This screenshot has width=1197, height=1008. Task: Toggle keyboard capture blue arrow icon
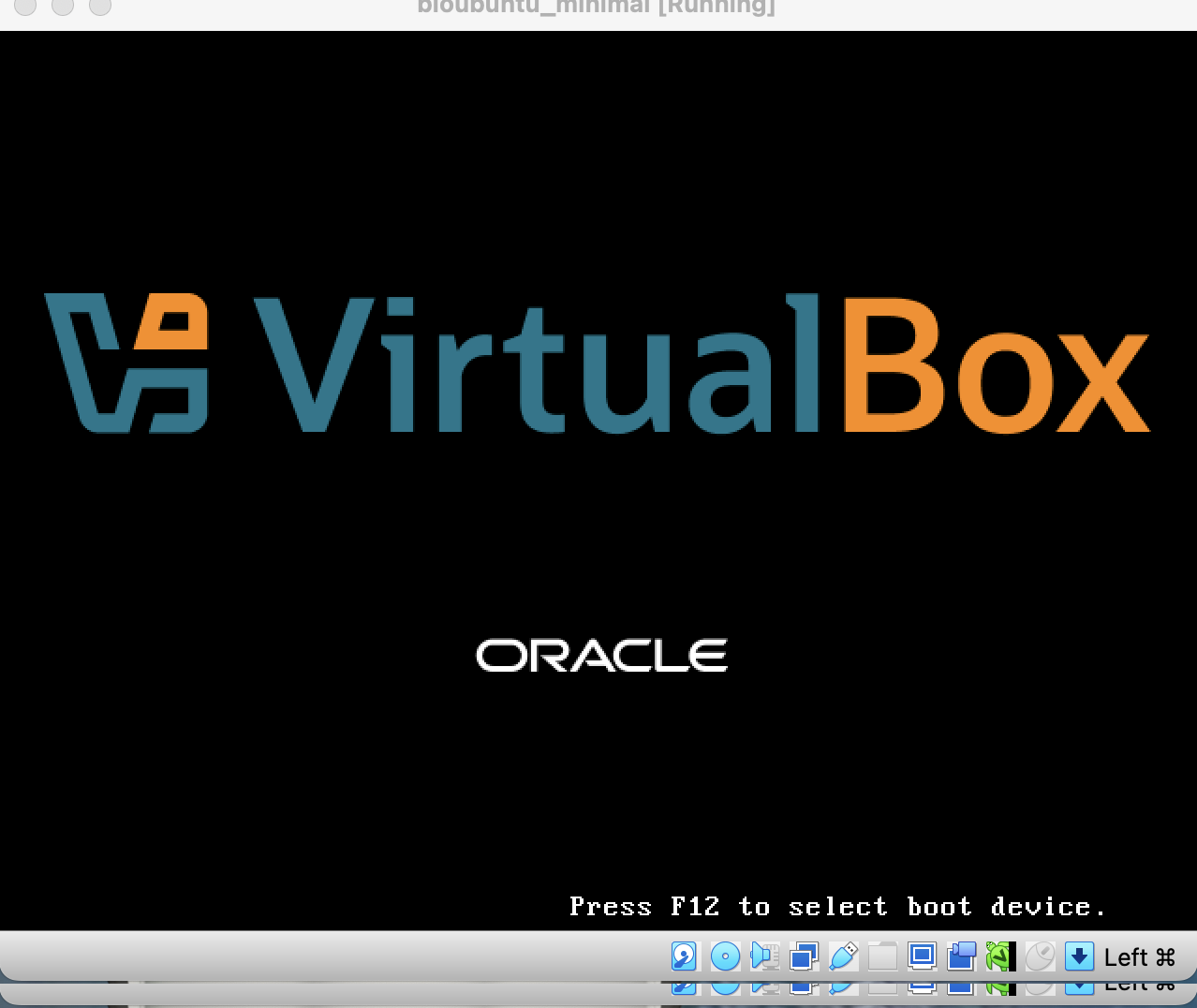(x=1079, y=956)
